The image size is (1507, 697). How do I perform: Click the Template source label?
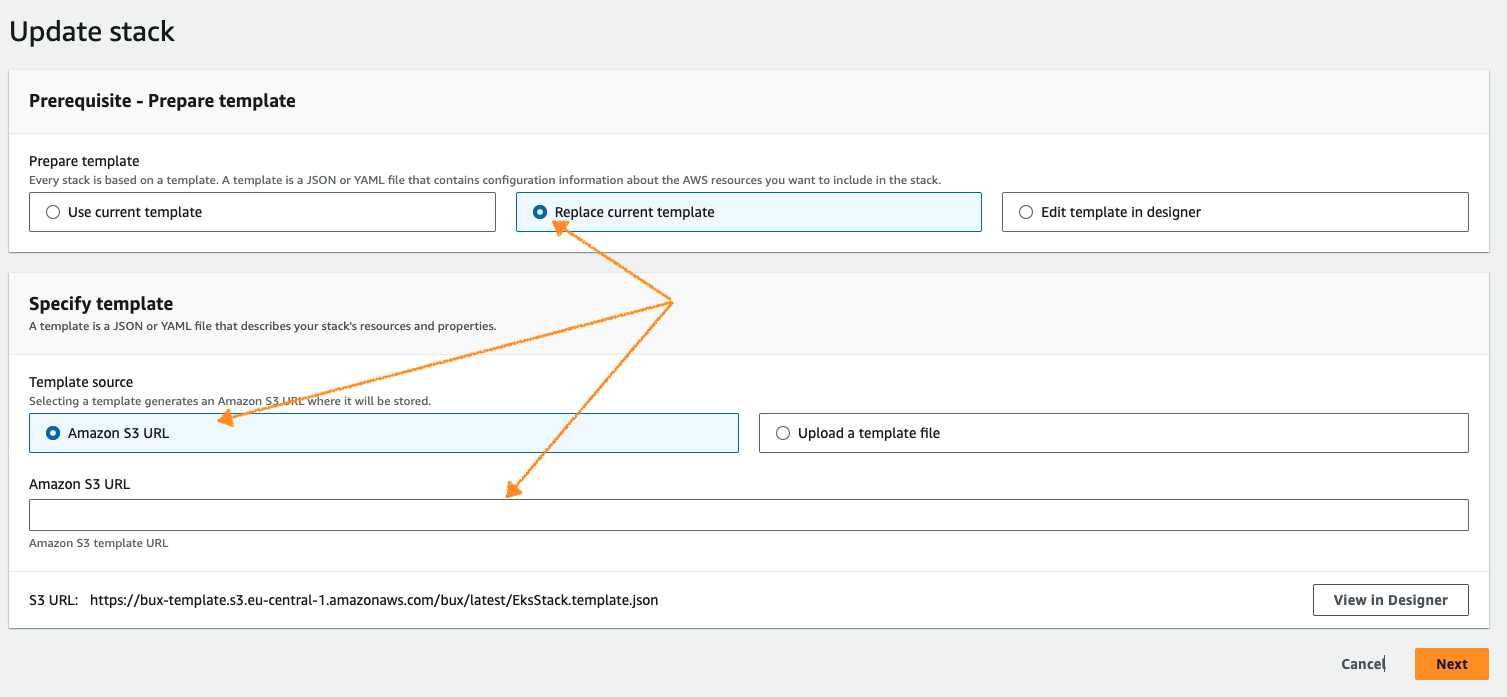[81, 382]
